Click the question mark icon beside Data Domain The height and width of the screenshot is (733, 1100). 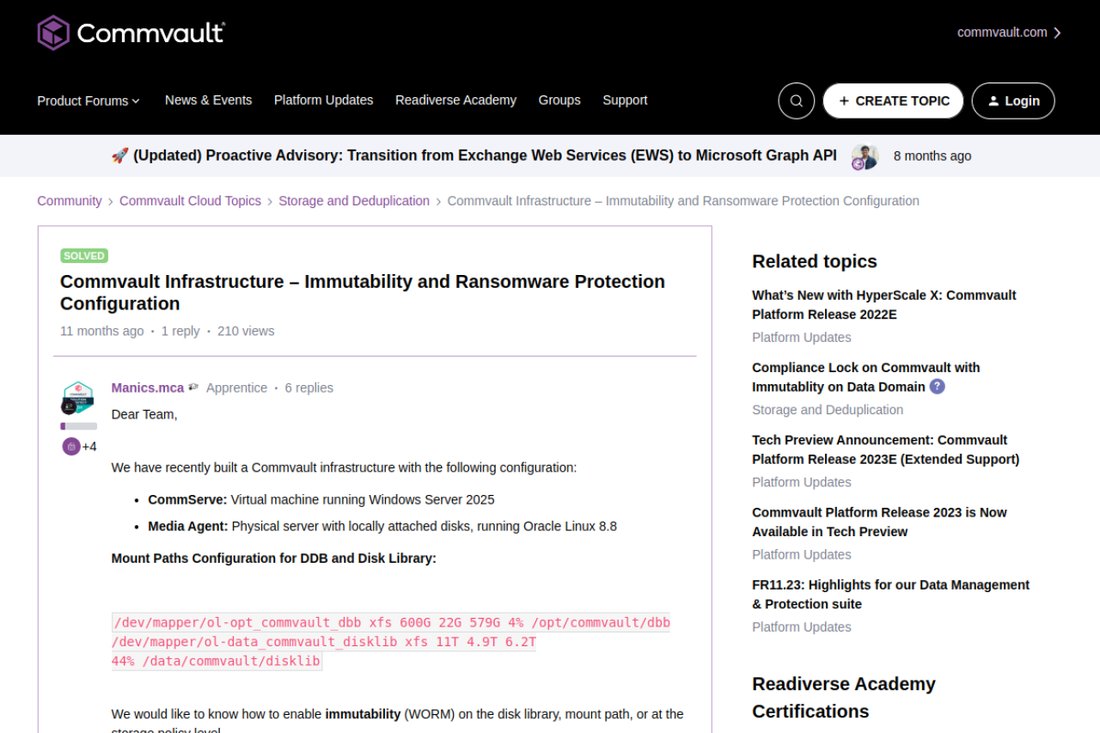[937, 386]
